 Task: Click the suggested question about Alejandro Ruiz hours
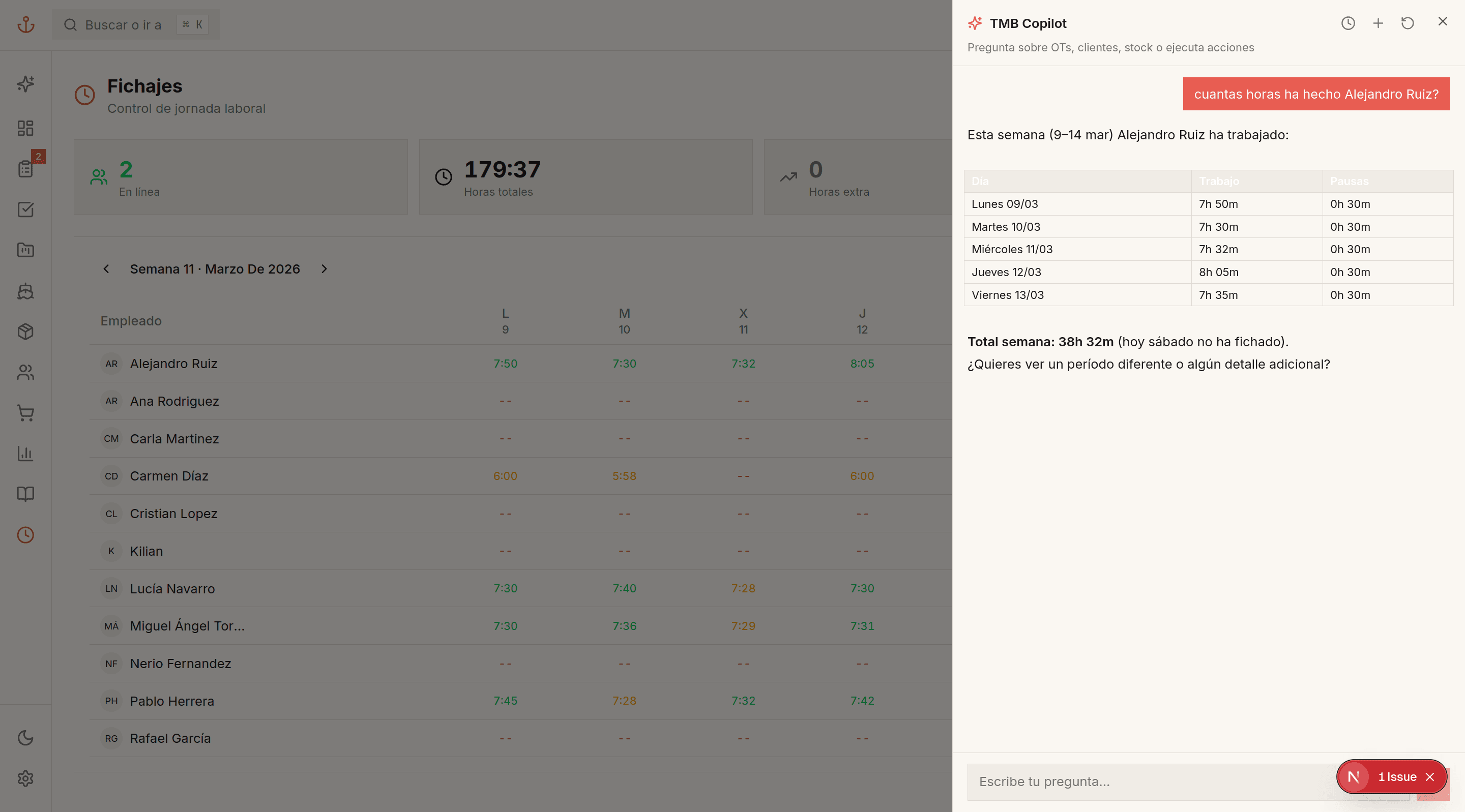(x=1316, y=94)
